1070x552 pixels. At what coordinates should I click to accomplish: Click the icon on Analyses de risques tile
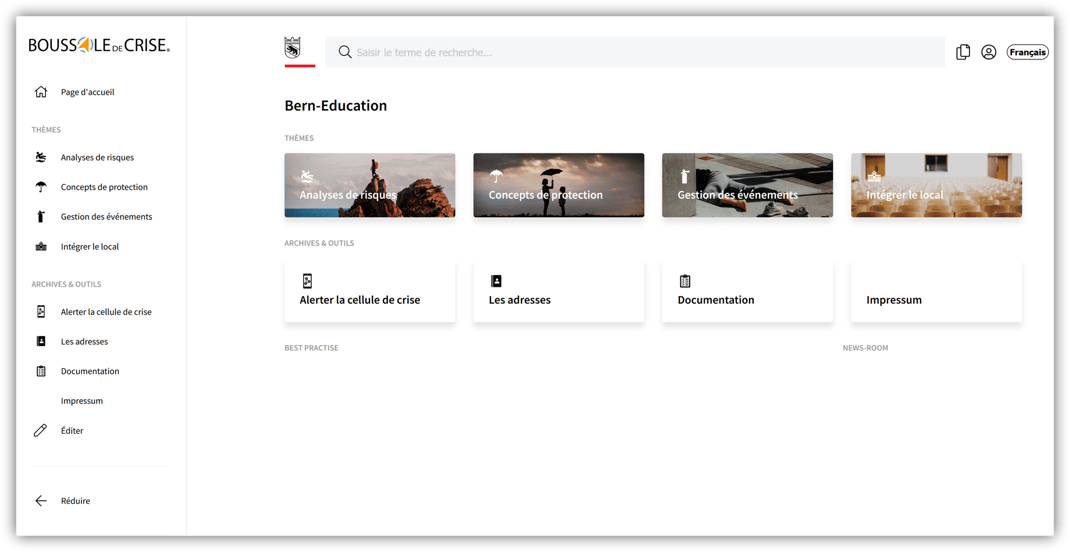[308, 177]
